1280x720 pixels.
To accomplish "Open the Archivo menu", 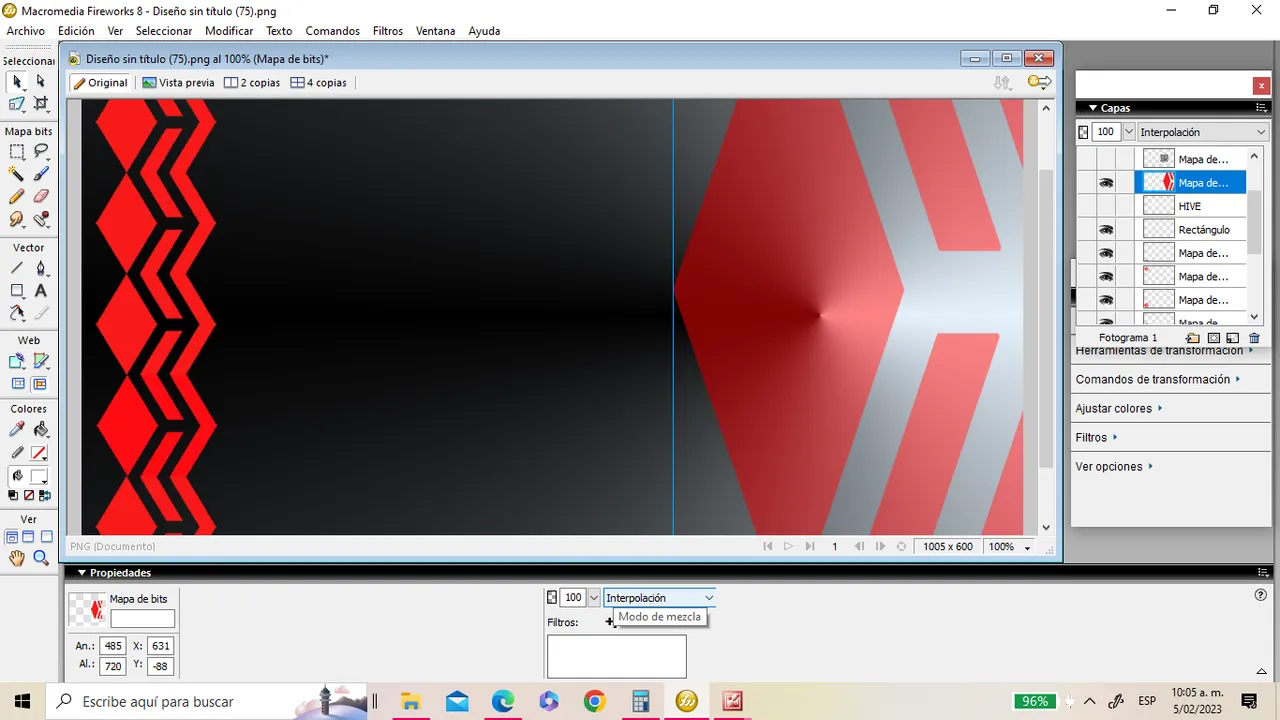I will pyautogui.click(x=26, y=31).
